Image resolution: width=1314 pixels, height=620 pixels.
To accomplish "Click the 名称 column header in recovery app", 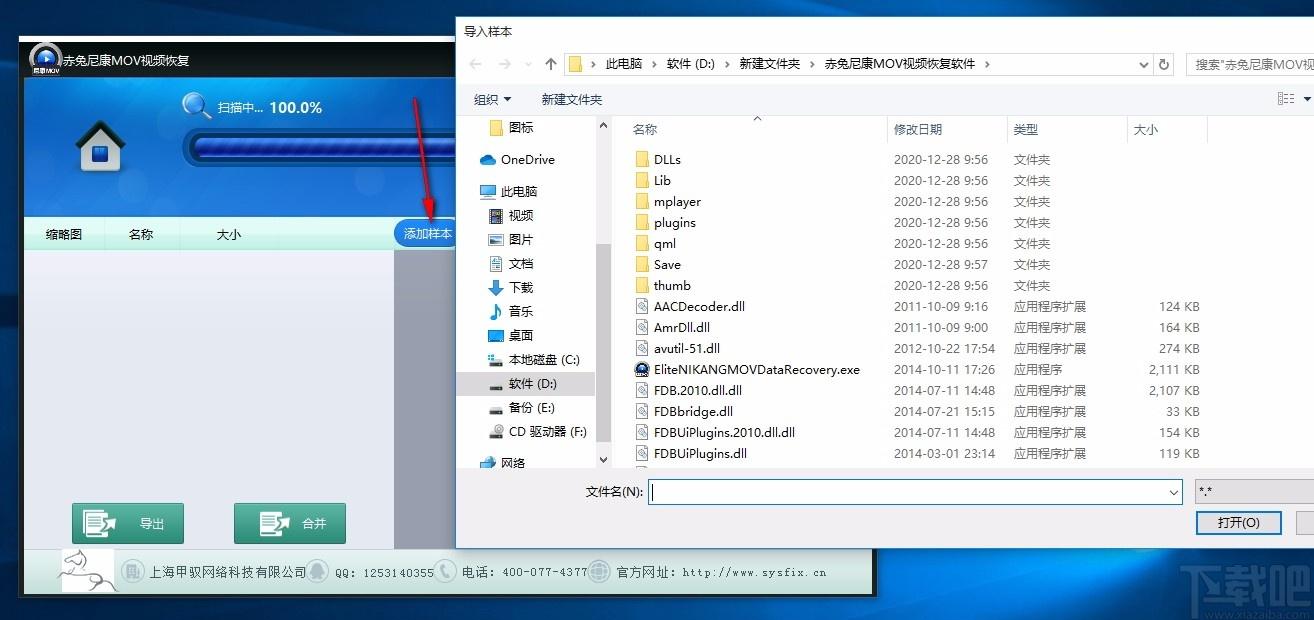I will click(x=141, y=235).
